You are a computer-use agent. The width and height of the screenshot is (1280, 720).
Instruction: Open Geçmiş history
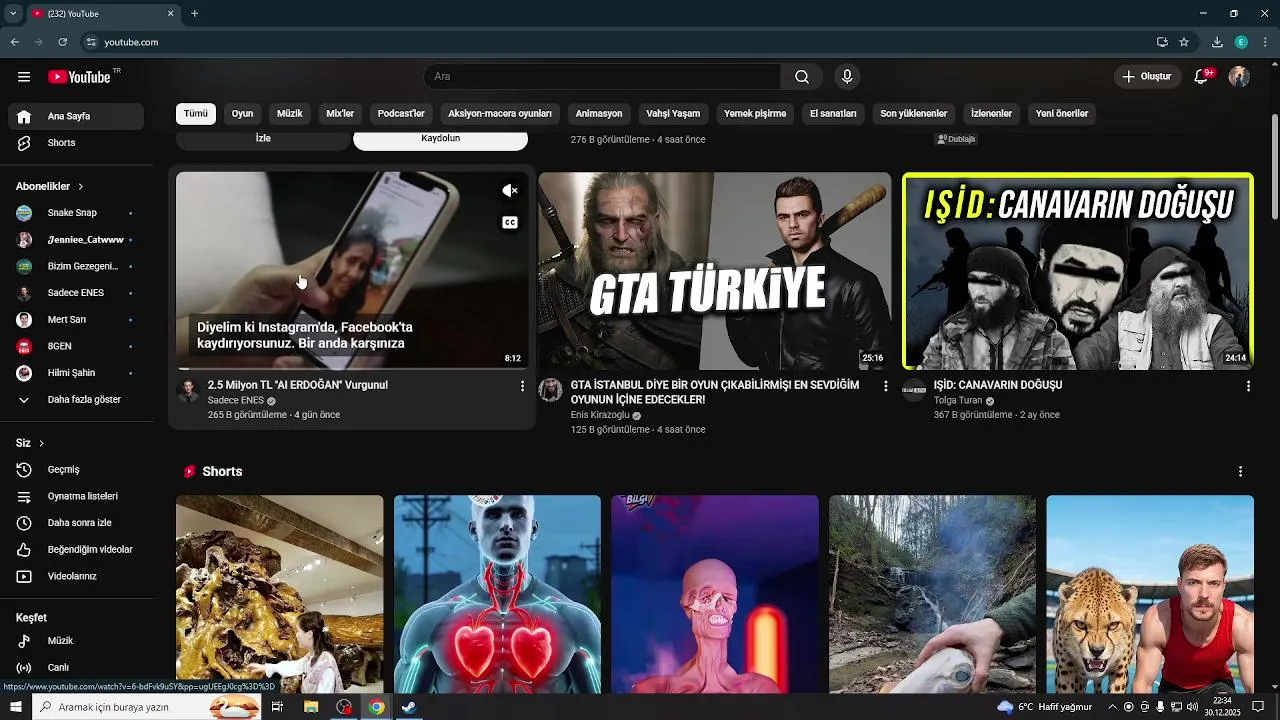[x=76, y=470]
